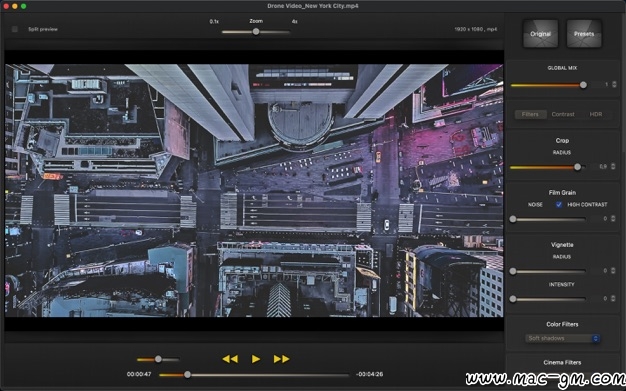The image size is (626, 391).
Task: Switch to the HDR tab
Action: [596, 114]
